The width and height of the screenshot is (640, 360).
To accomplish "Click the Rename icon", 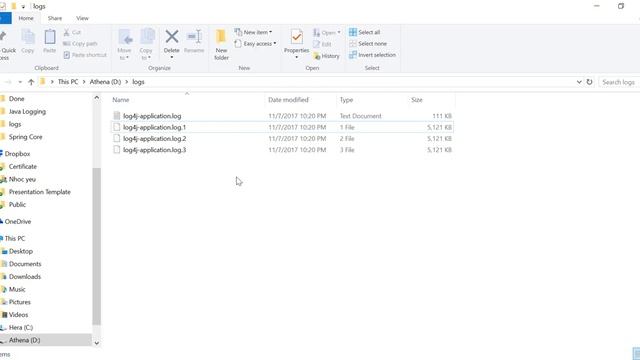I will point(194,37).
